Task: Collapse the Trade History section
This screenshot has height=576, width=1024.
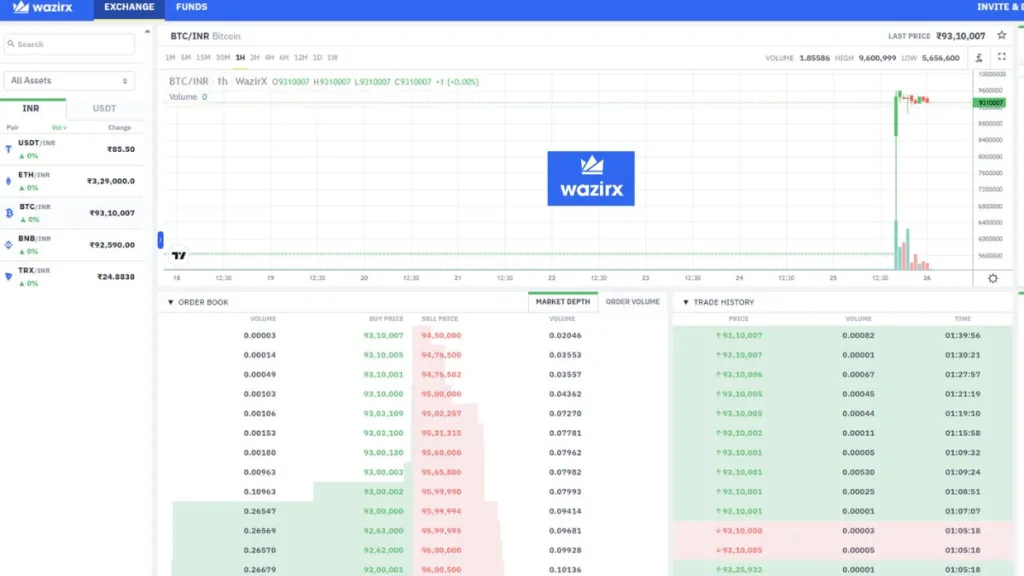Action: tap(686, 302)
